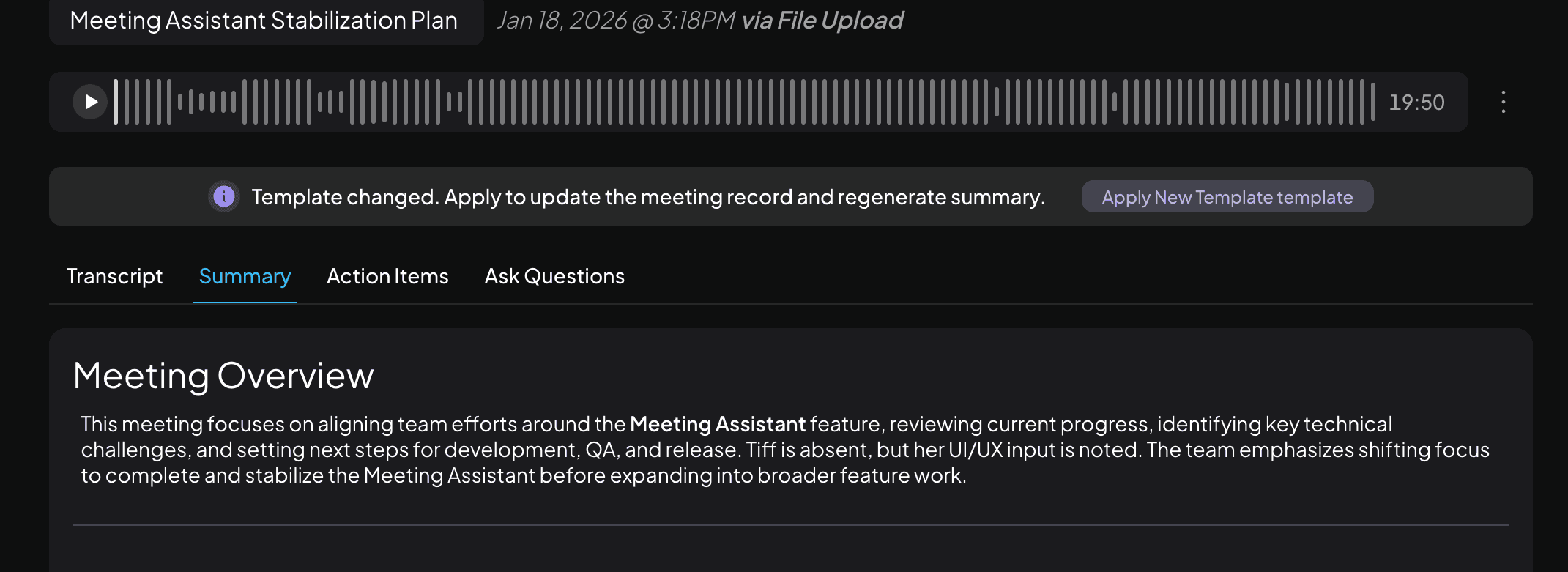Screen dimensions: 1568x572
Task: Click the overview paragraph's final line of text
Action: 523,475
